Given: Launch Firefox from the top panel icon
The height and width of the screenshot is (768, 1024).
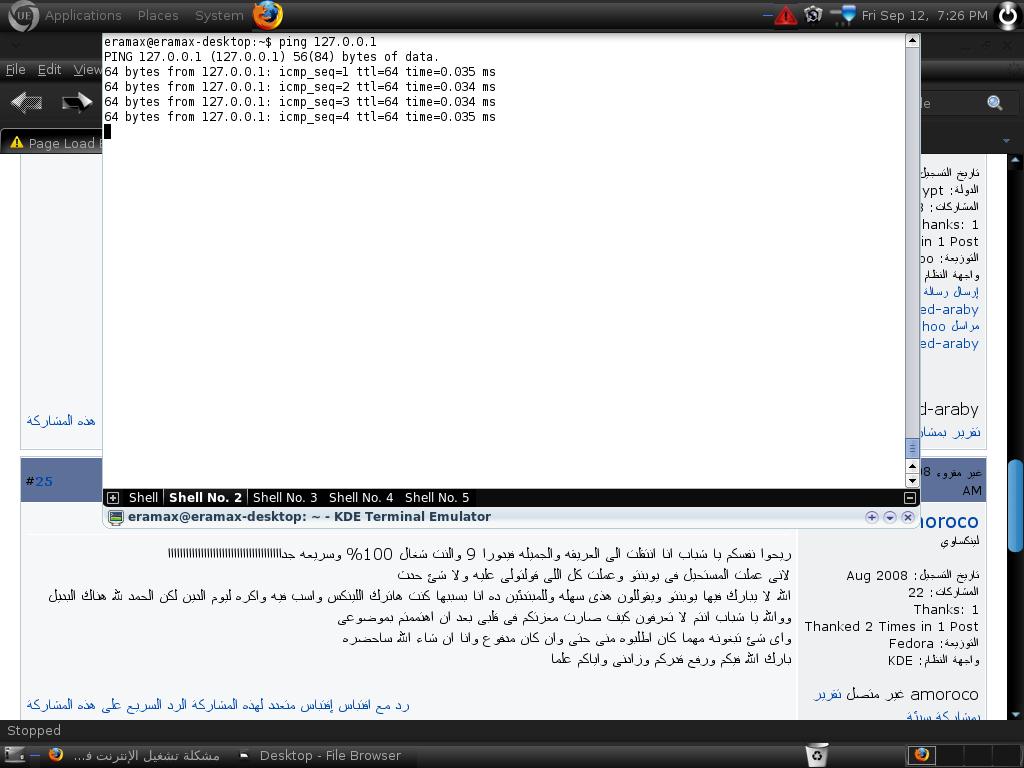Looking at the screenshot, I should (268, 16).
